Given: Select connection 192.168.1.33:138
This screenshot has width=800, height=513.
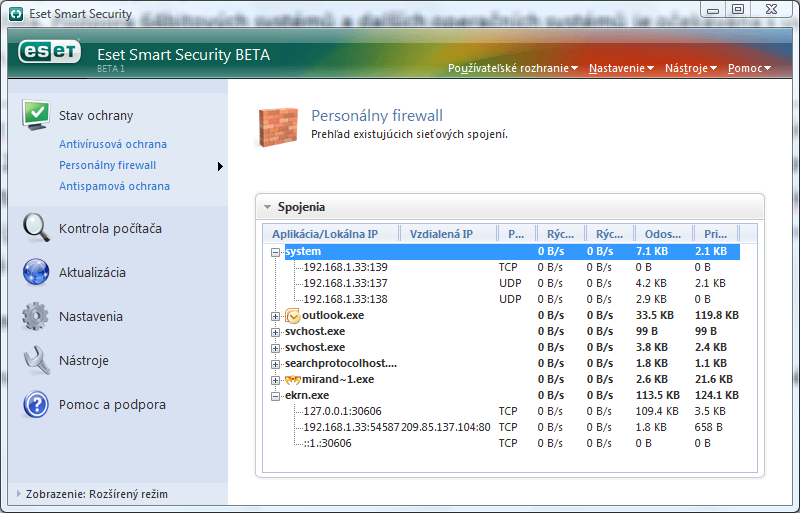Looking at the screenshot, I should click(x=345, y=299).
